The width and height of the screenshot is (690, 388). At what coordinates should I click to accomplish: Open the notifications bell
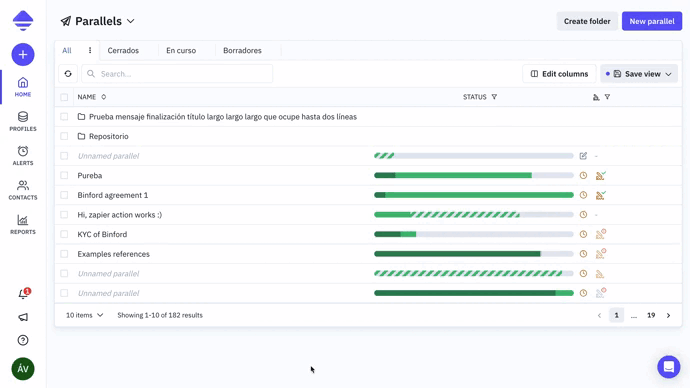[x=23, y=294]
